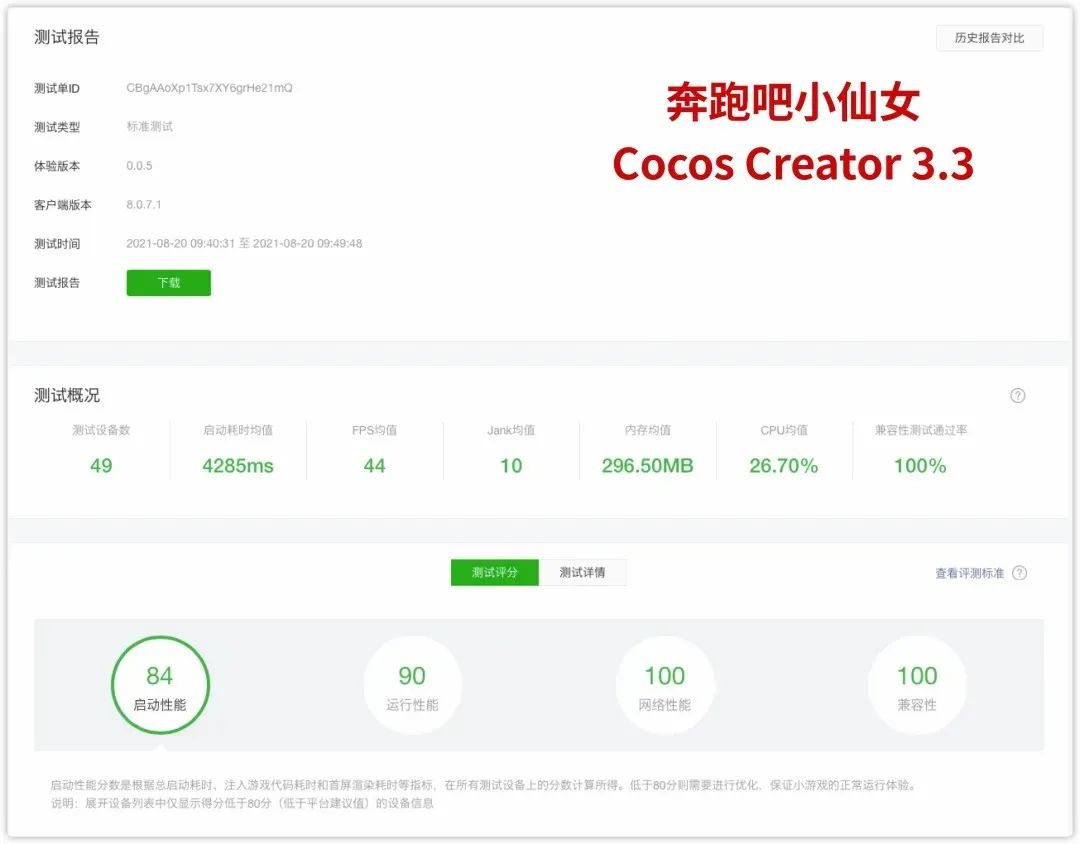Click client version value 8.0.7.1
Image resolution: width=1080 pixels, height=844 pixels.
(x=143, y=205)
